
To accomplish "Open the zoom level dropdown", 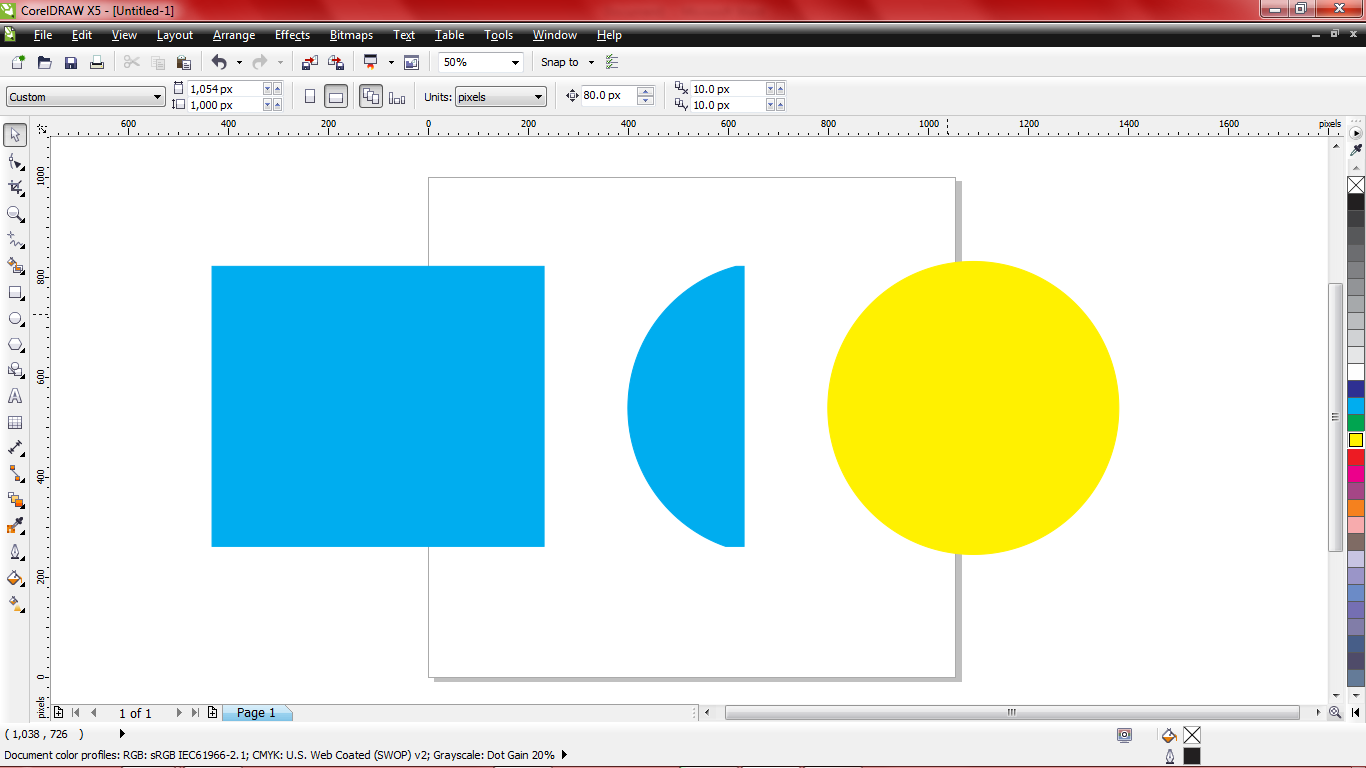I will coord(517,62).
